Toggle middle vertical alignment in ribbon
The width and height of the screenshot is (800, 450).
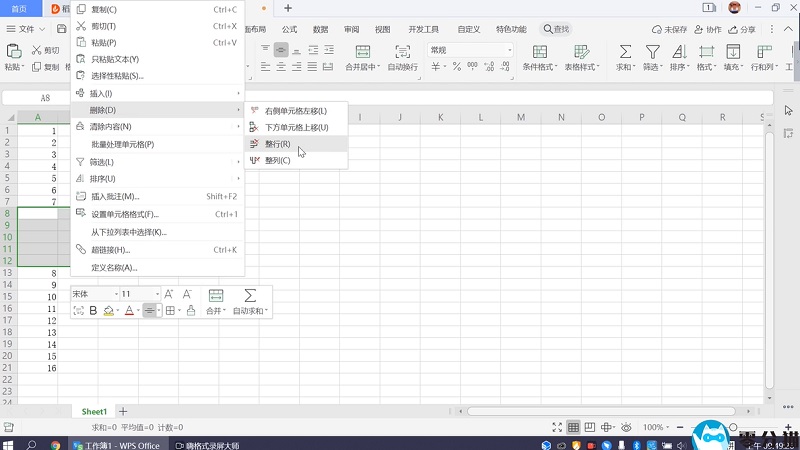pos(282,50)
